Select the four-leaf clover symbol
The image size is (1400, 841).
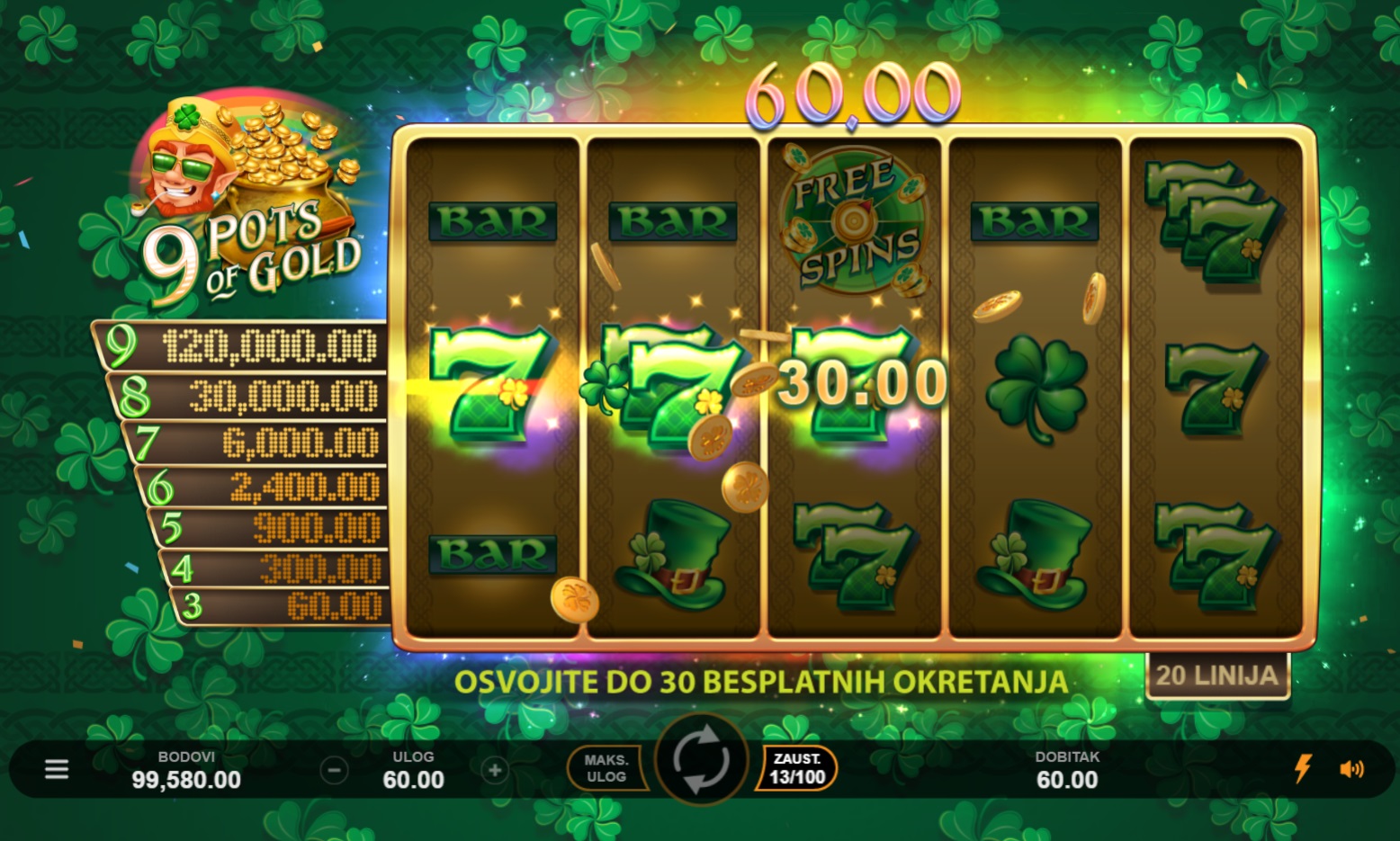(1037, 387)
